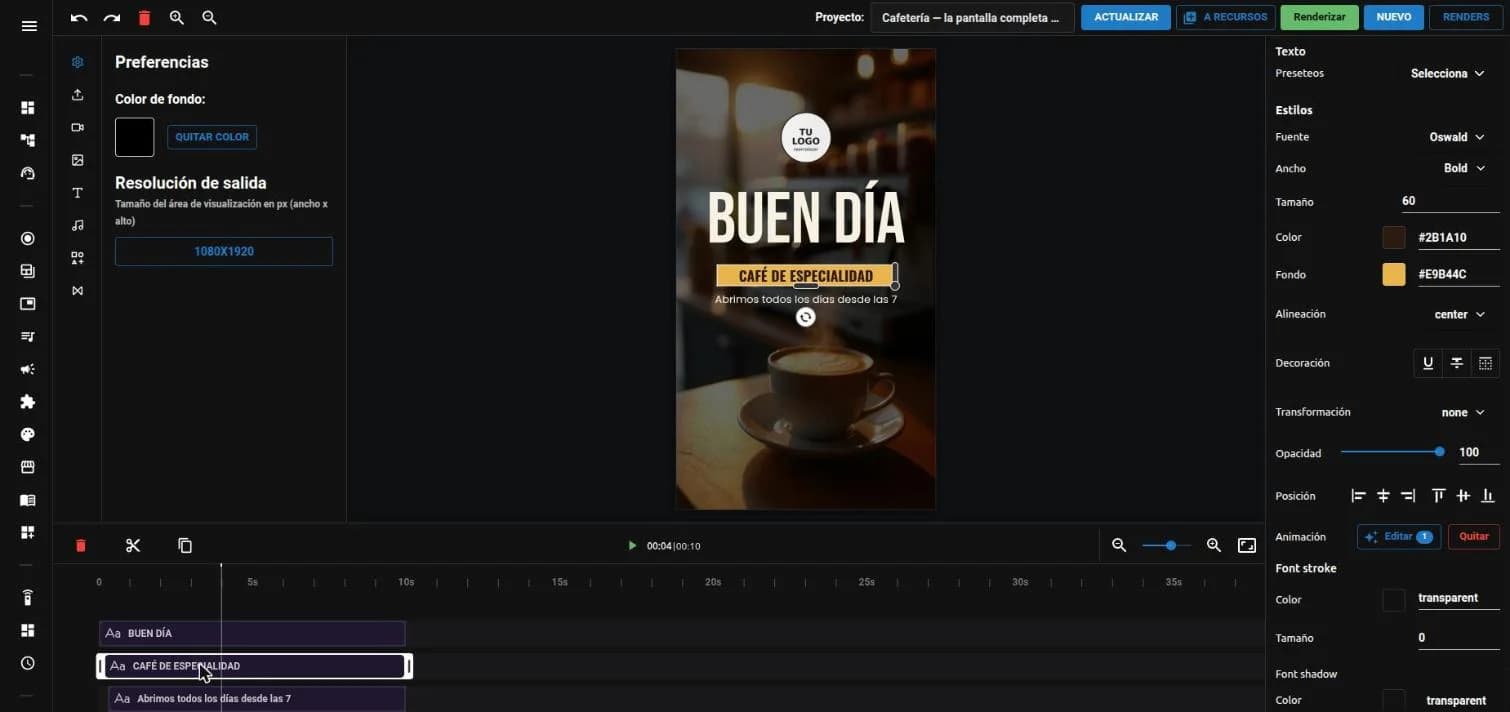Image resolution: width=1510 pixels, height=712 pixels.
Task: Click the ACTUALIZAR button
Action: [x=1126, y=18]
